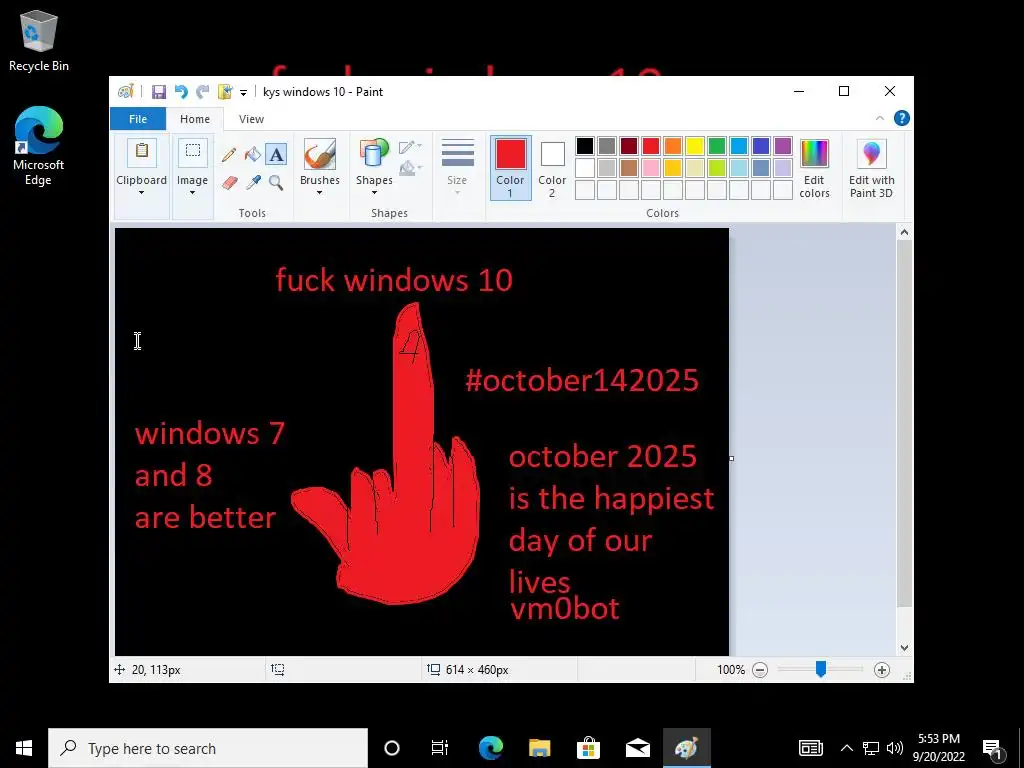1024x768 pixels.
Task: Open the Paint Help question mark icon
Action: click(x=902, y=118)
